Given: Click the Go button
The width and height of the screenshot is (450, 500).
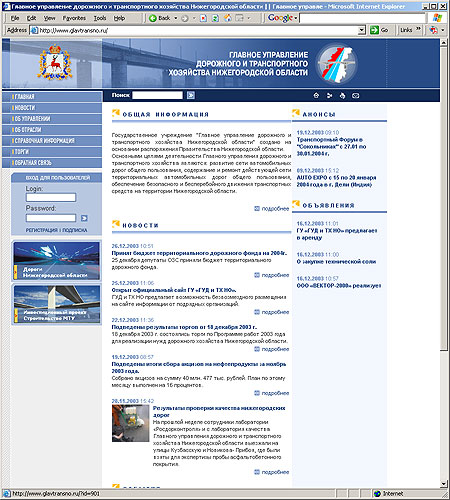Looking at the screenshot, I should (x=379, y=30).
